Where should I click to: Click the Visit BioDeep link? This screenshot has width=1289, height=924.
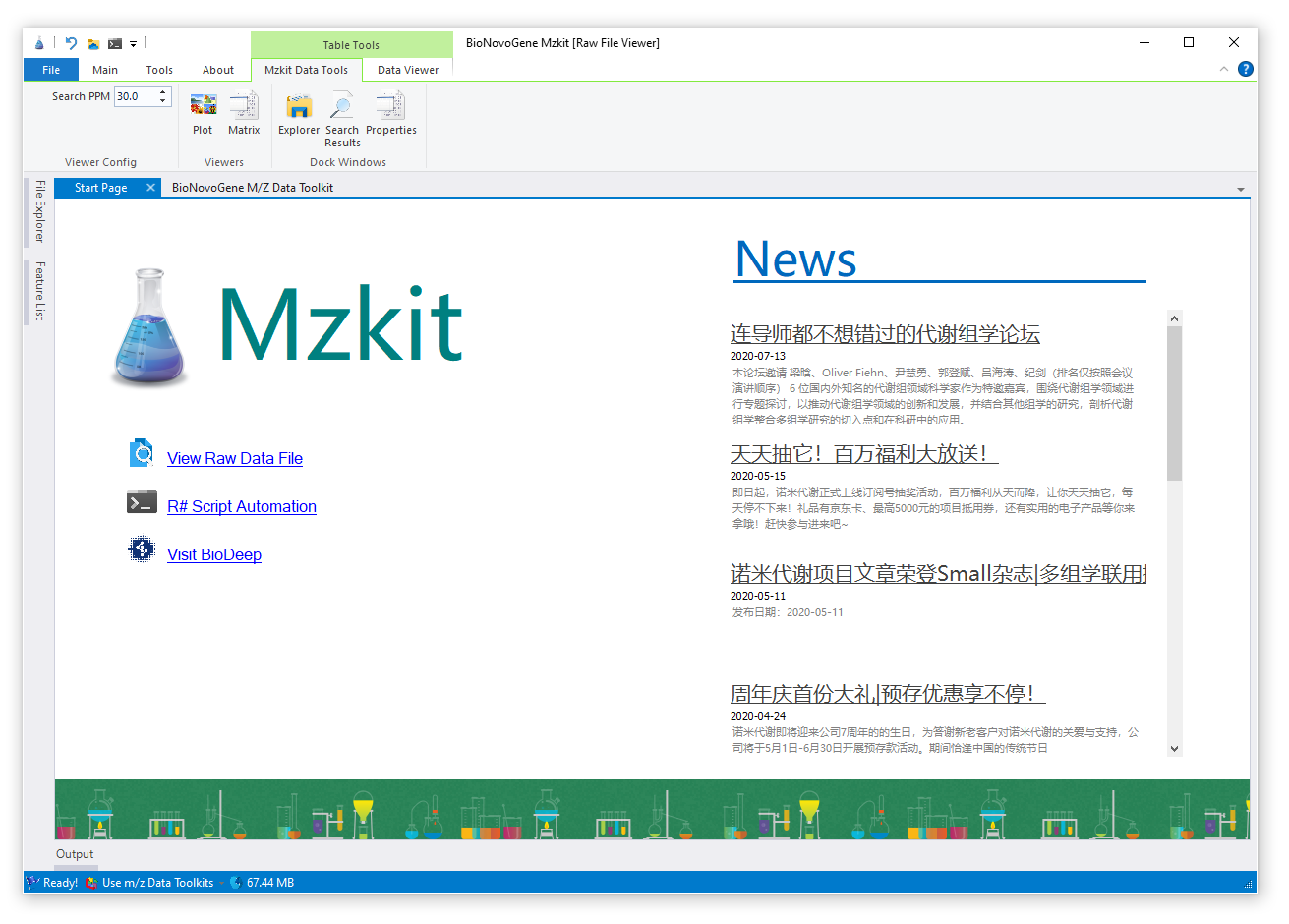click(x=214, y=554)
